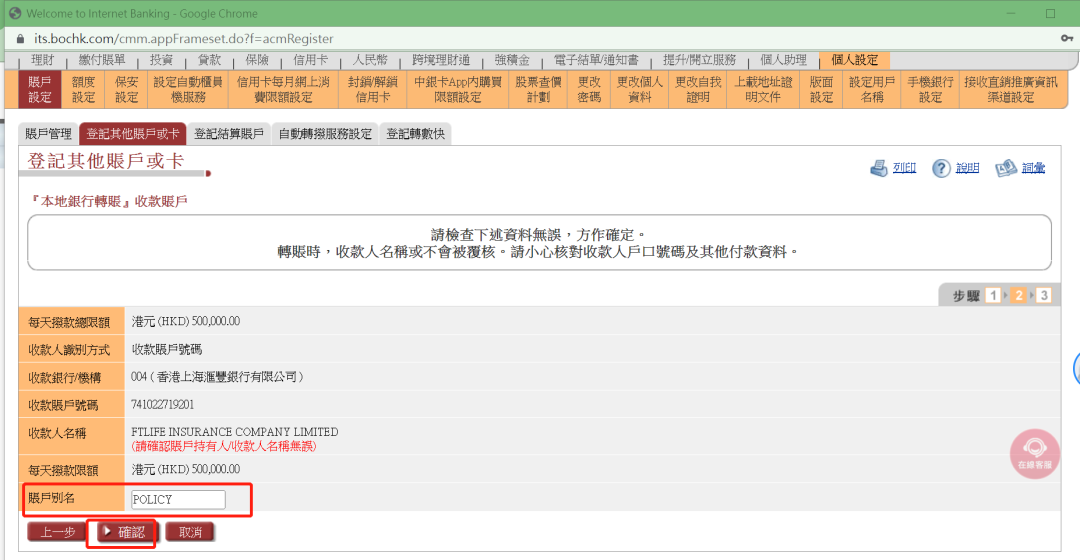Open 版面設定 submenu item
Viewport: 1080px width, 560px height.
click(821, 90)
